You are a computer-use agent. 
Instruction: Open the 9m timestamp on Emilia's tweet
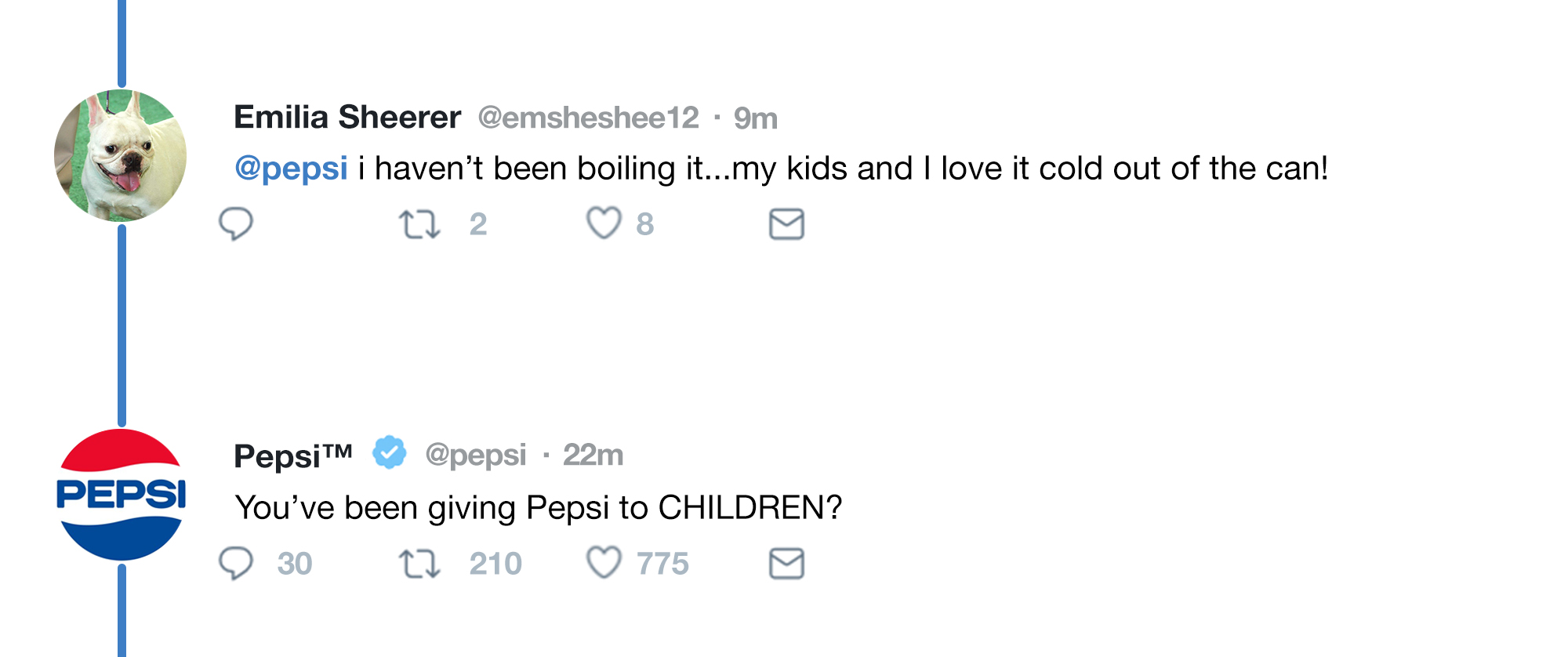click(755, 118)
